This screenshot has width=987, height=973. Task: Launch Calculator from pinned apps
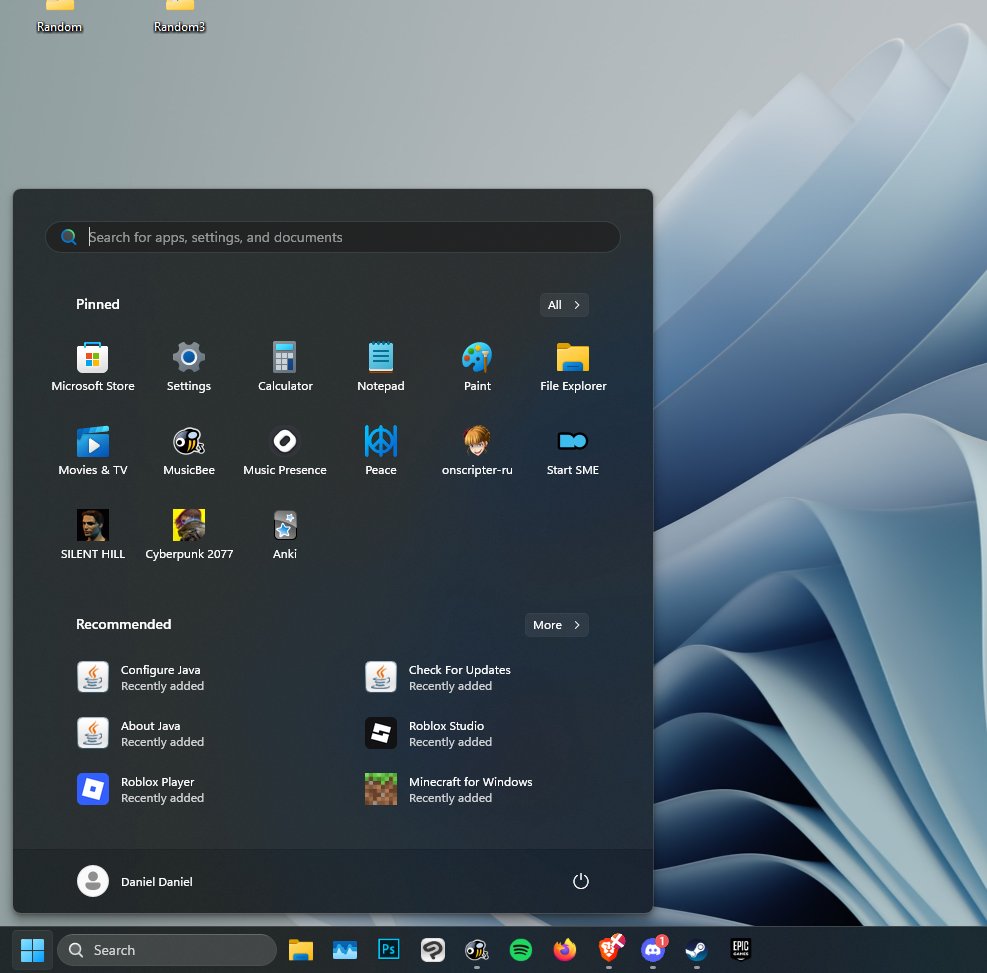(285, 368)
